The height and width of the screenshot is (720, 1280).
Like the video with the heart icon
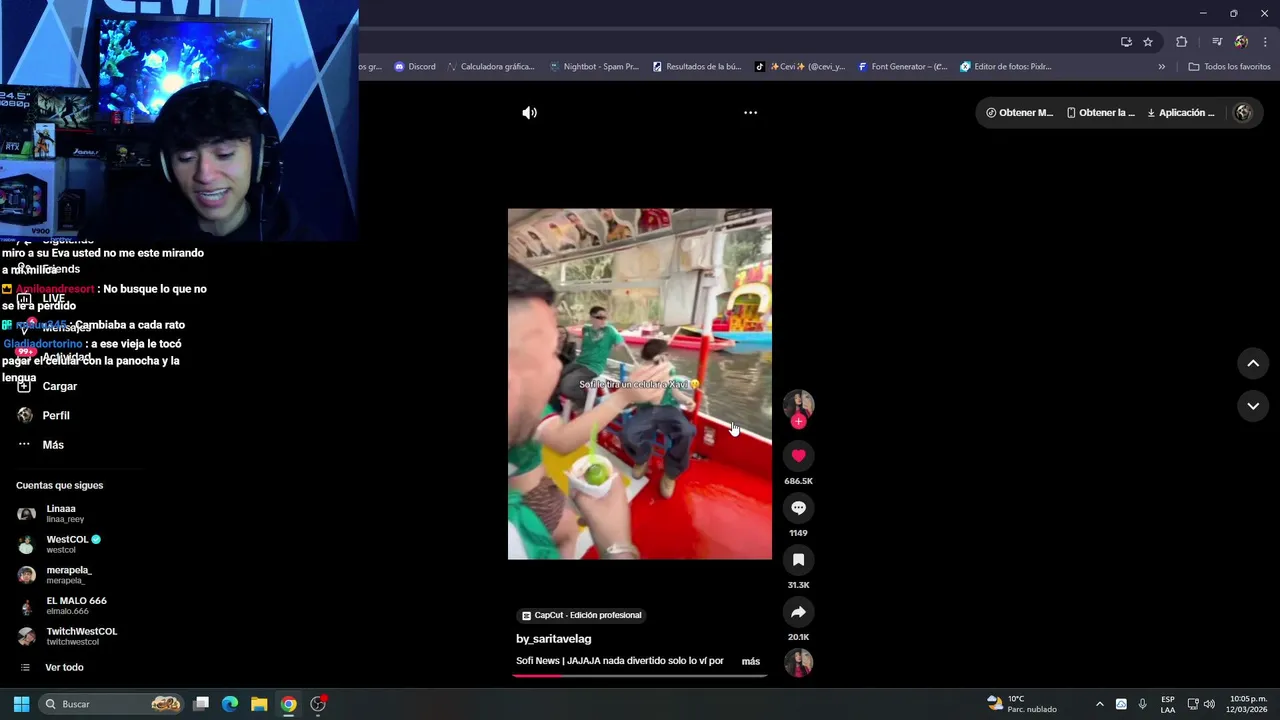[x=798, y=456]
